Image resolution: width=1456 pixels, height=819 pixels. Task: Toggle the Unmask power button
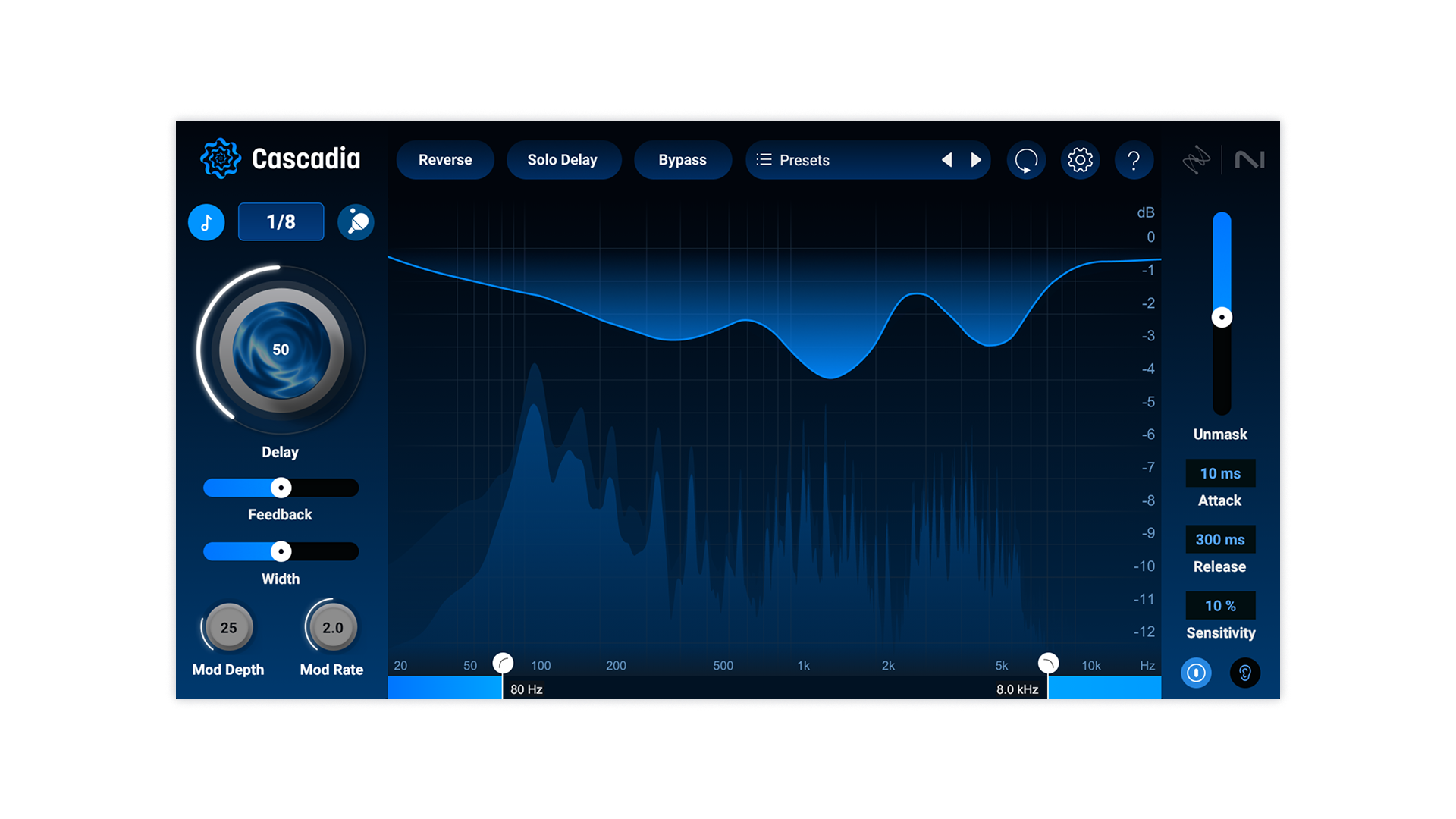click(x=1196, y=673)
